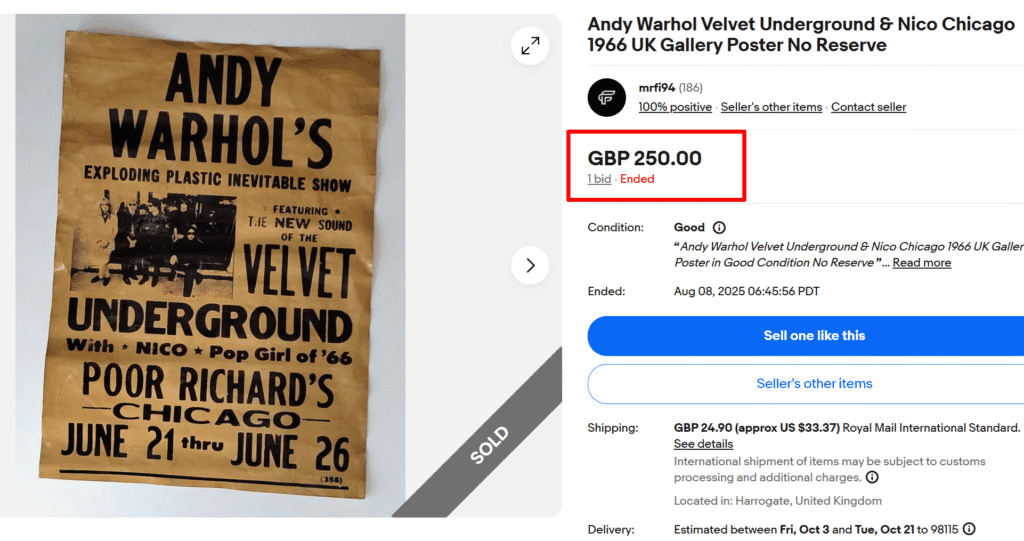This screenshot has height=541, width=1024.
Task: Show next photo with right arrow
Action: (x=530, y=265)
